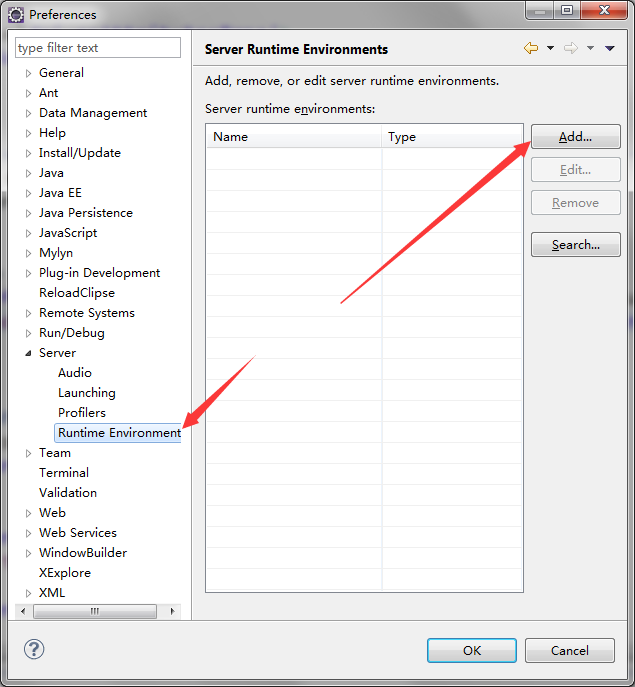Select the Audio item under Server

[74, 373]
